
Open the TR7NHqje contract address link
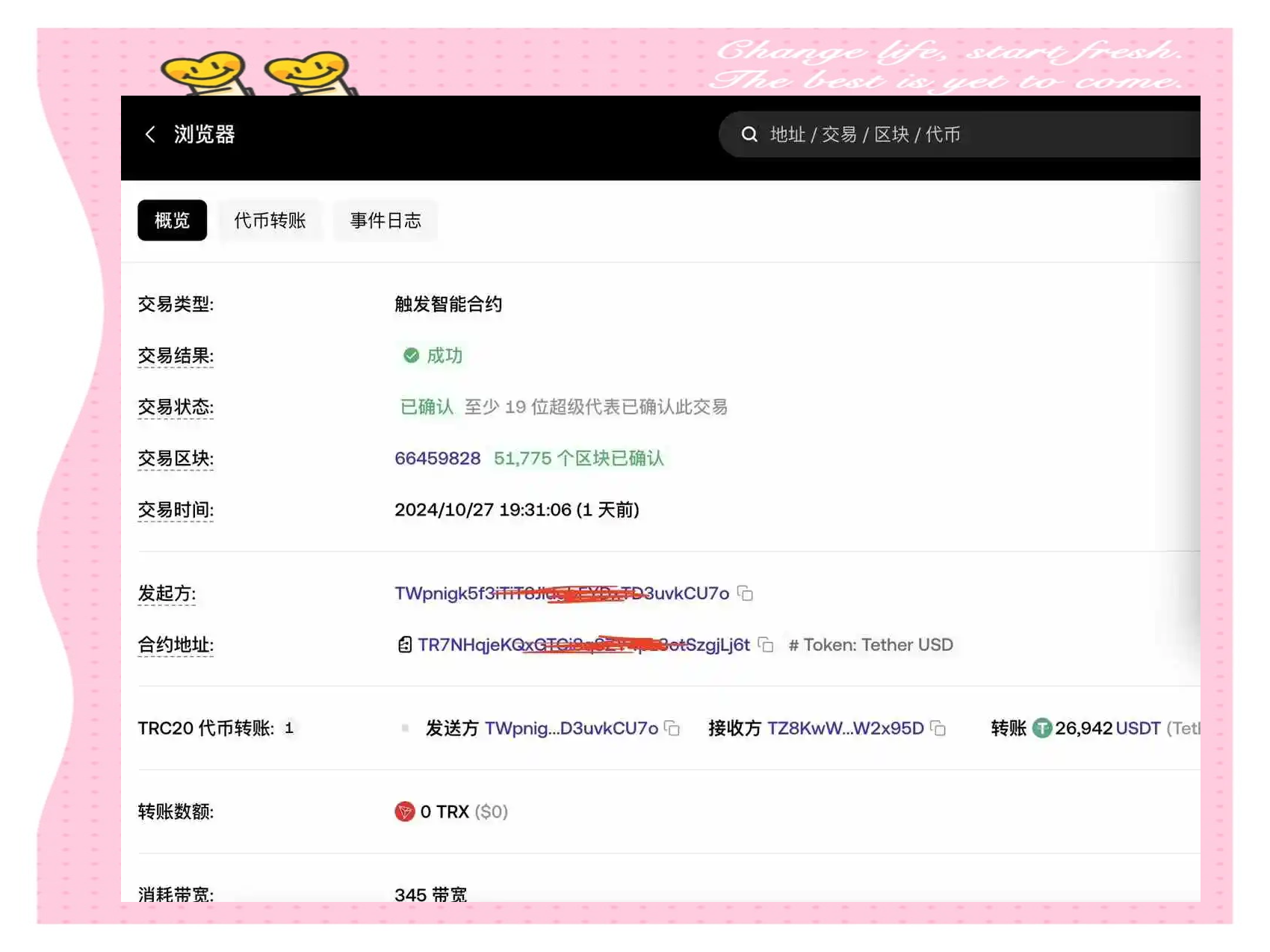(583, 645)
